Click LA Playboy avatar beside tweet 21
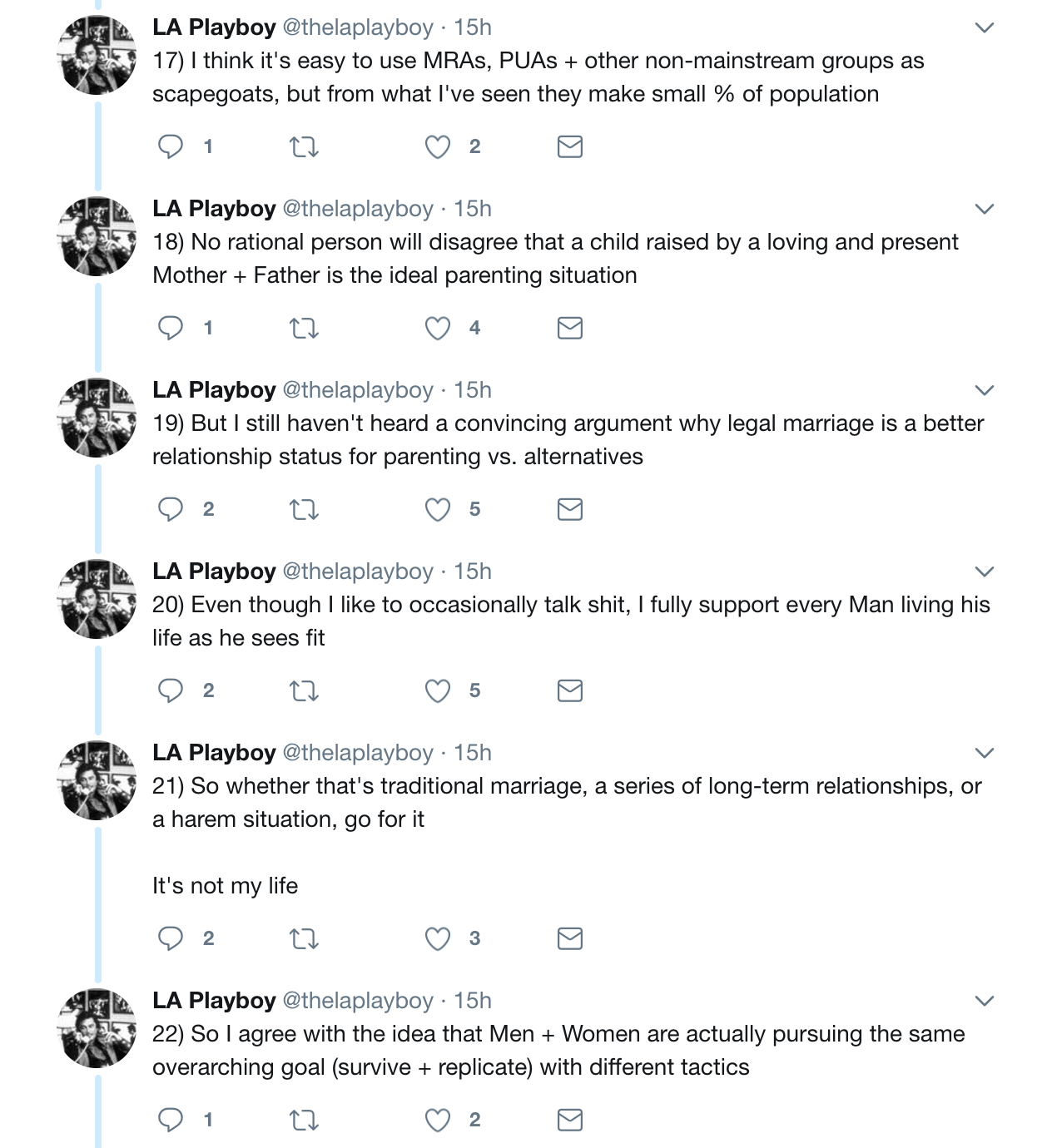This screenshot has height=1148, width=1047. tap(97, 780)
